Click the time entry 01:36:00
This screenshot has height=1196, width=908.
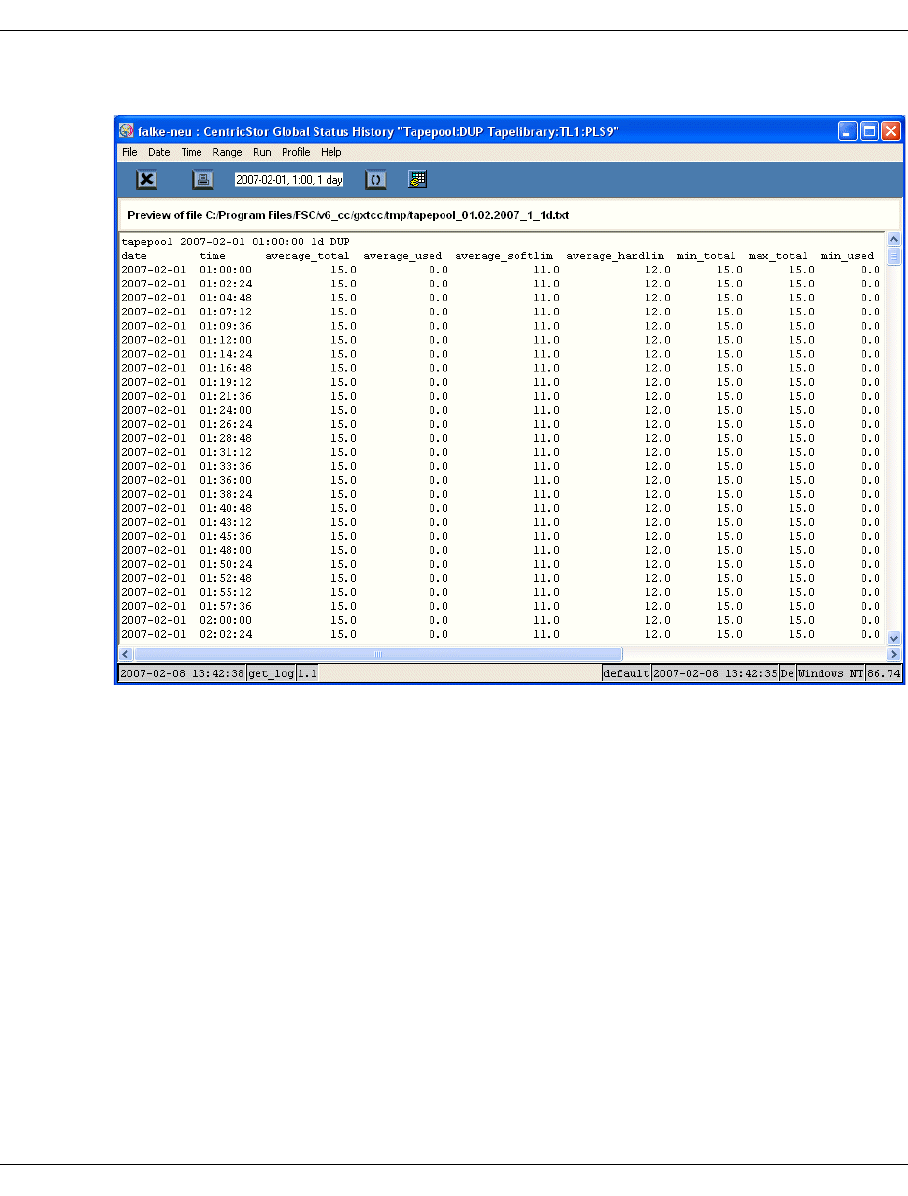225,481
